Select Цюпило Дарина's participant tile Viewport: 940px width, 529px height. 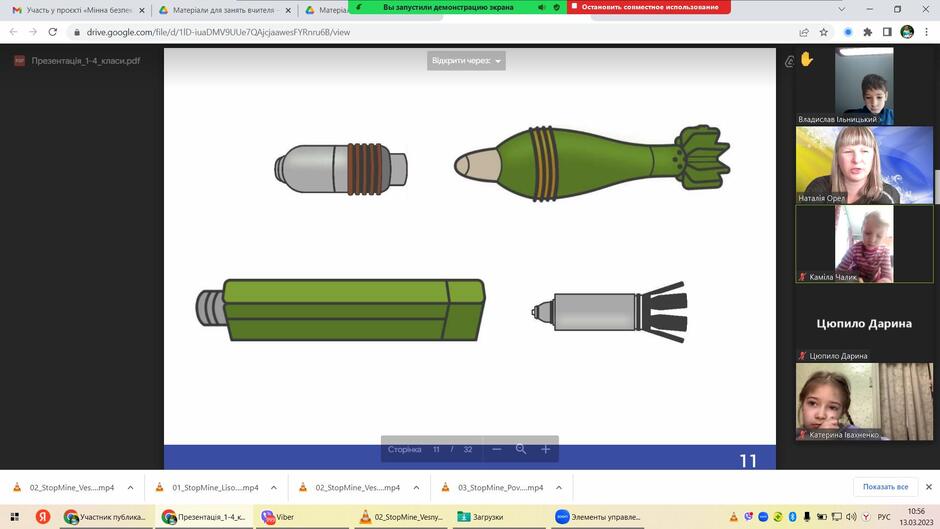click(x=864, y=323)
